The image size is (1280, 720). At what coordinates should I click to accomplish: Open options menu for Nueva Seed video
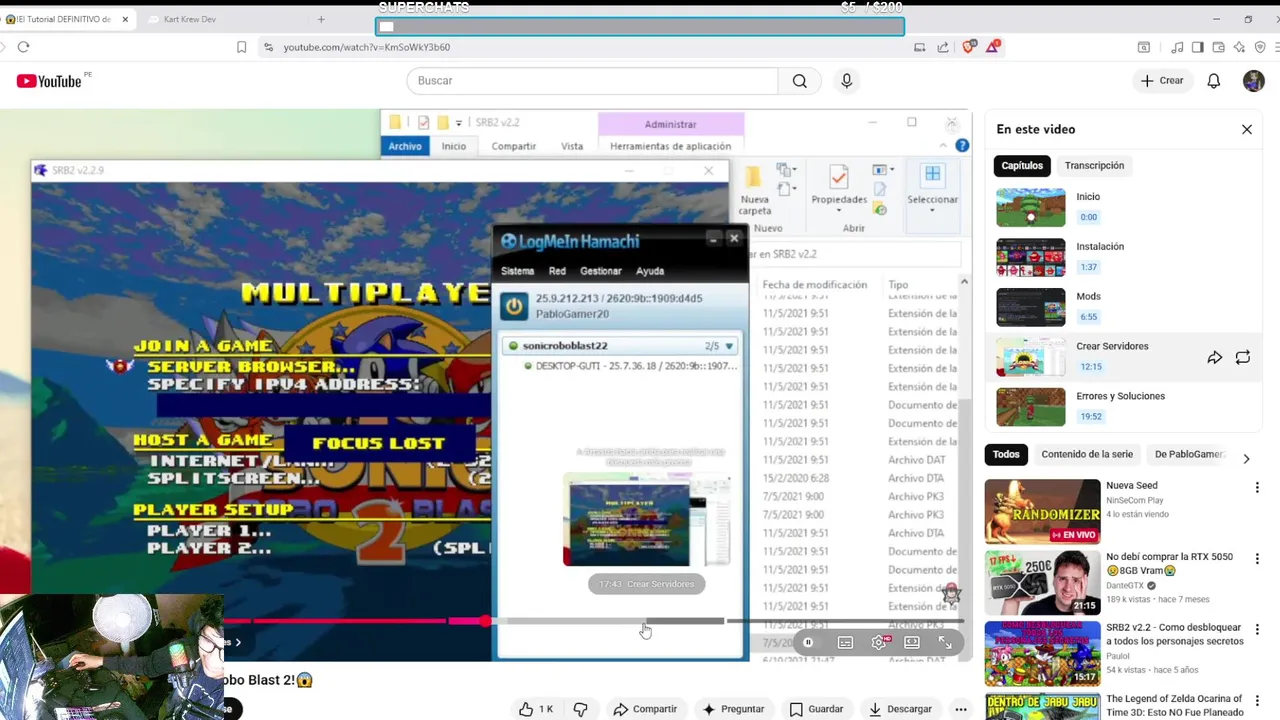(1257, 488)
